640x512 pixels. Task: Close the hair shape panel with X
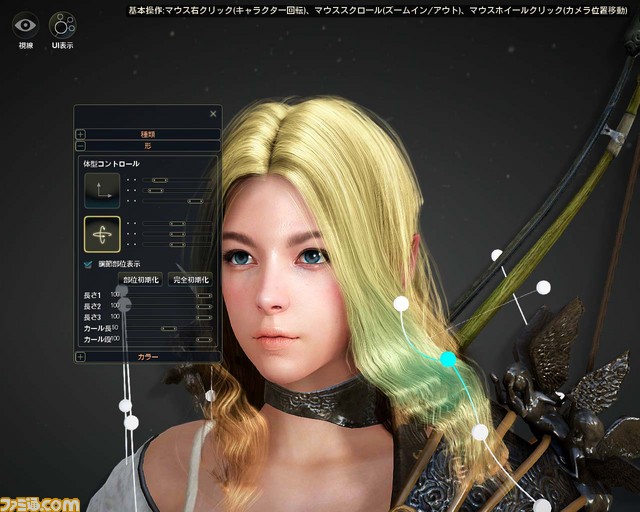point(213,114)
